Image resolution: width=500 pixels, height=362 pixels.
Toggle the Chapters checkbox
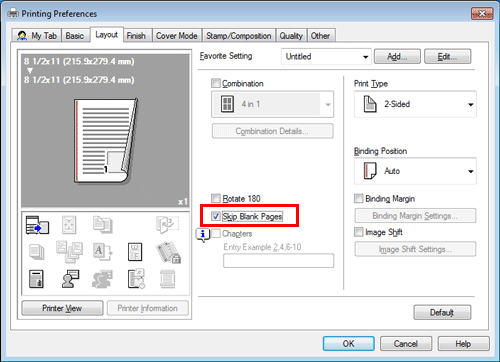[216, 233]
